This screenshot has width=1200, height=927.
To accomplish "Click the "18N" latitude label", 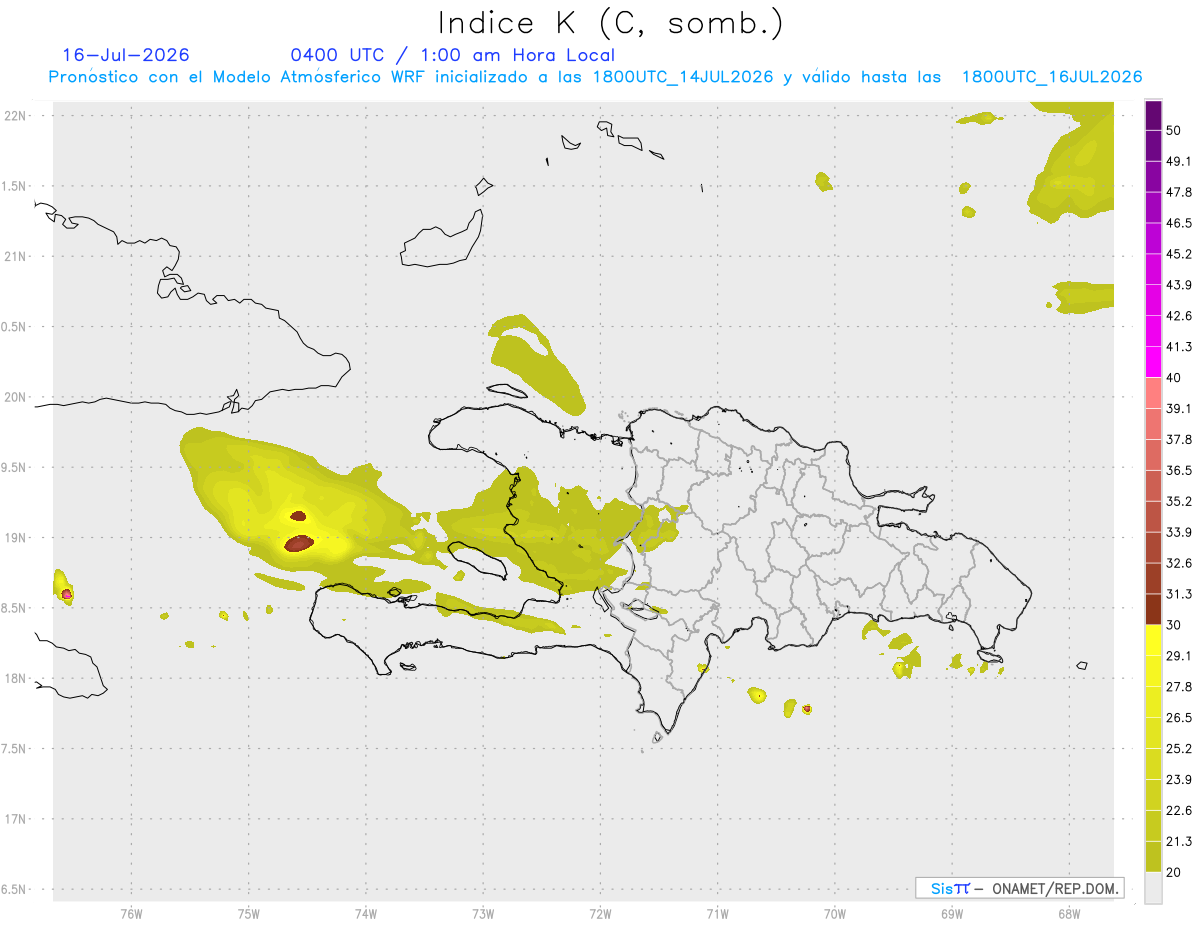I will 16,679.
